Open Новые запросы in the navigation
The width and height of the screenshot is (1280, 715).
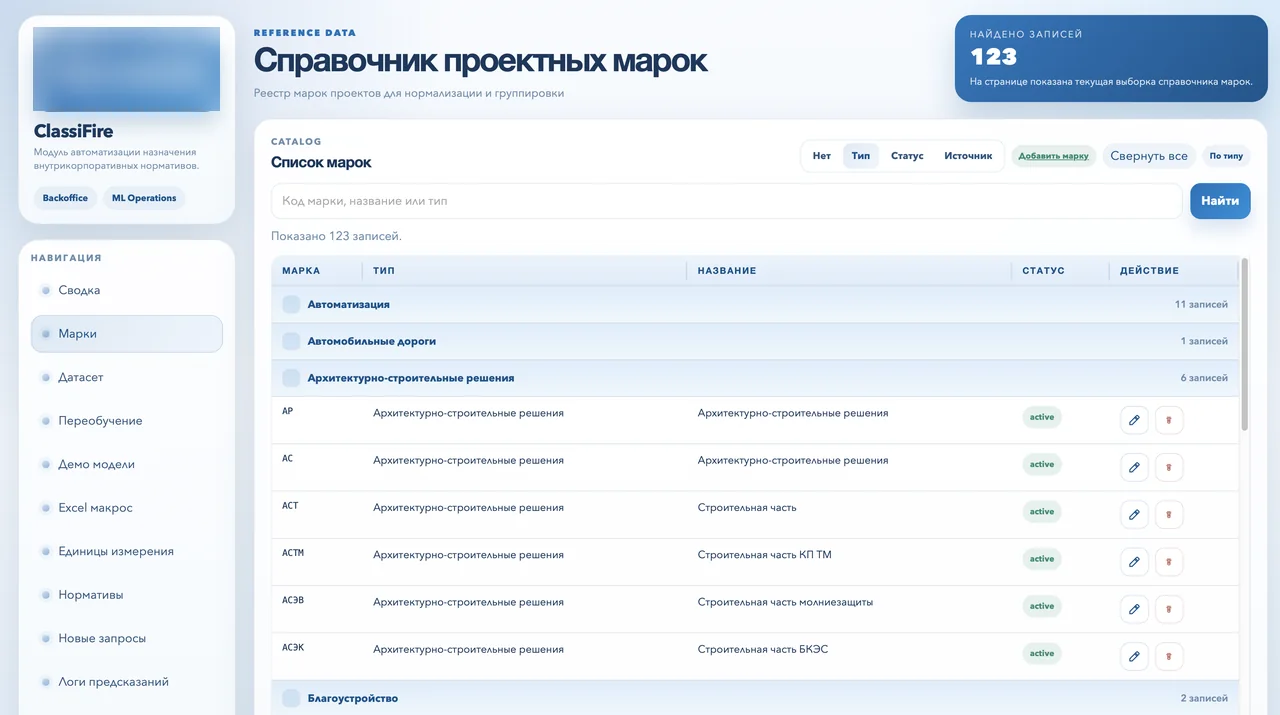[x=127, y=638]
